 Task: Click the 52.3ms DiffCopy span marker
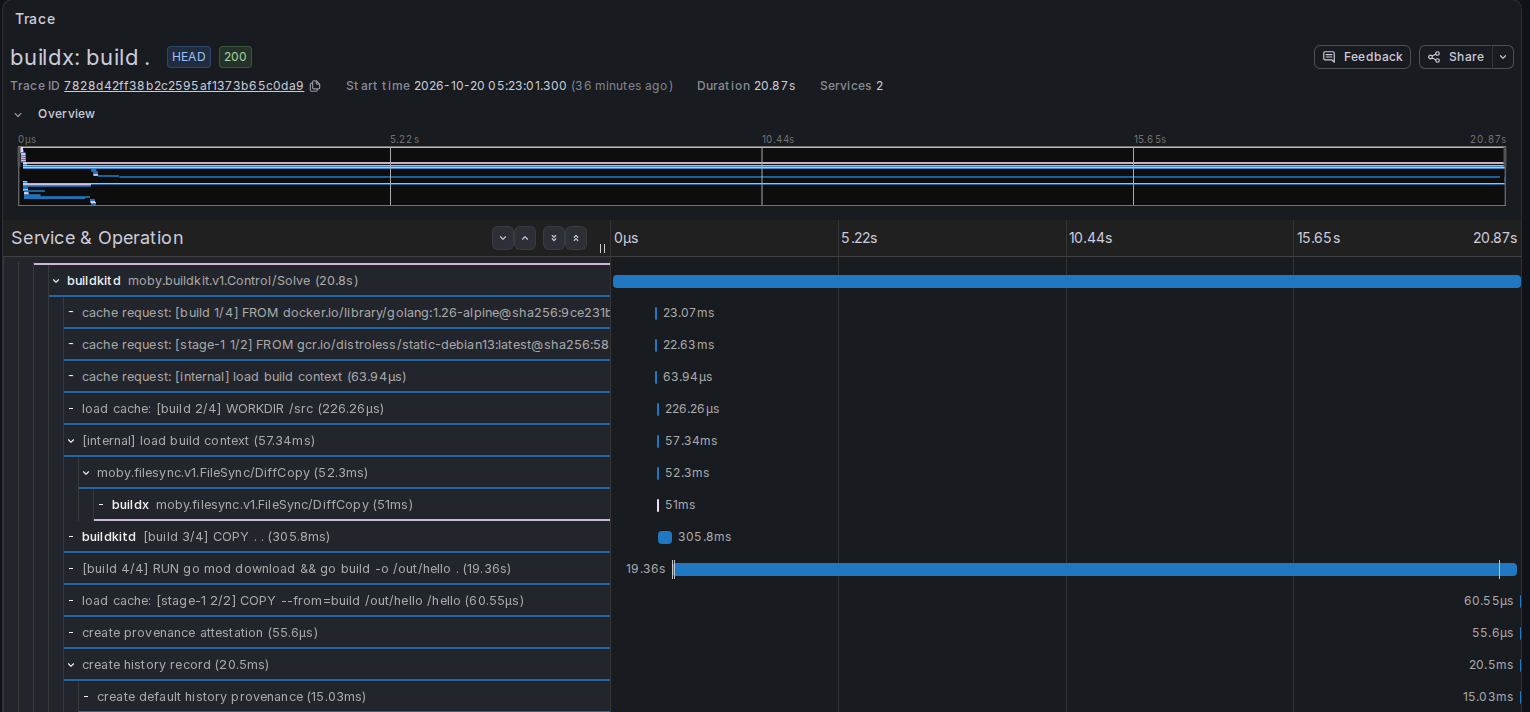pyautogui.click(x=658, y=473)
